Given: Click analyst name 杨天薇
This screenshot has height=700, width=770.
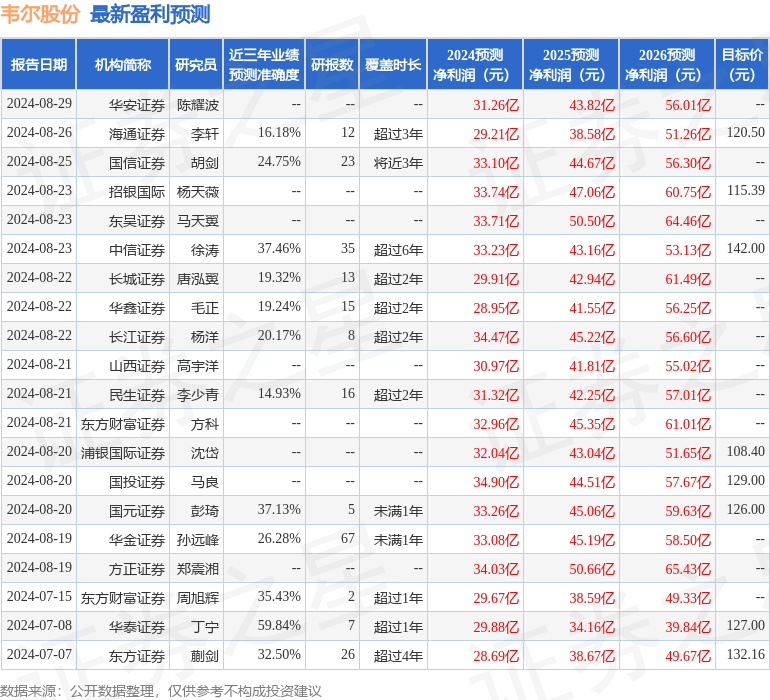Looking at the screenshot, I should tap(197, 192).
